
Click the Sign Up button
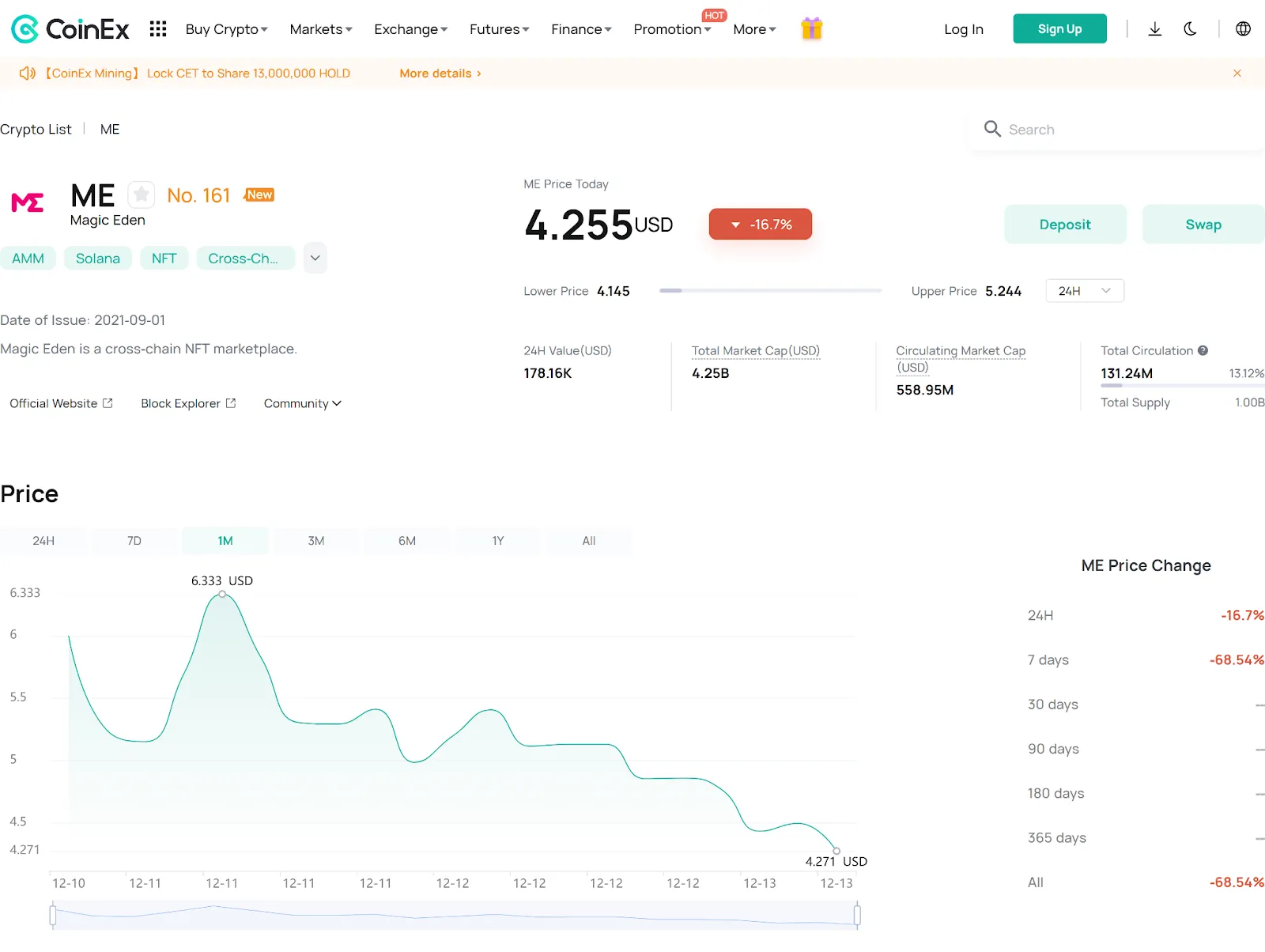tap(1060, 29)
